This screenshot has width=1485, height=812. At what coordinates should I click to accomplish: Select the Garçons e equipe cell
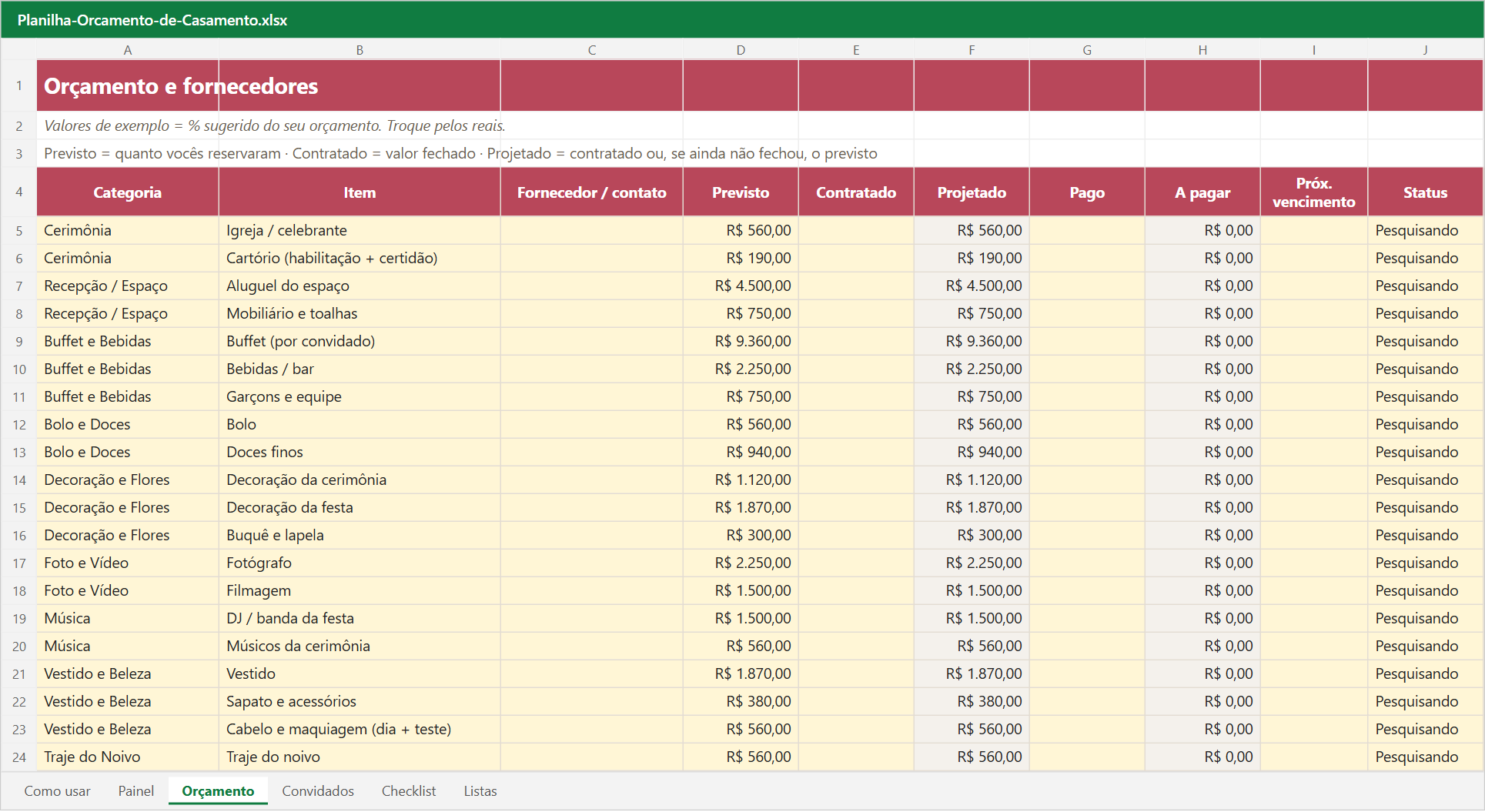click(360, 397)
